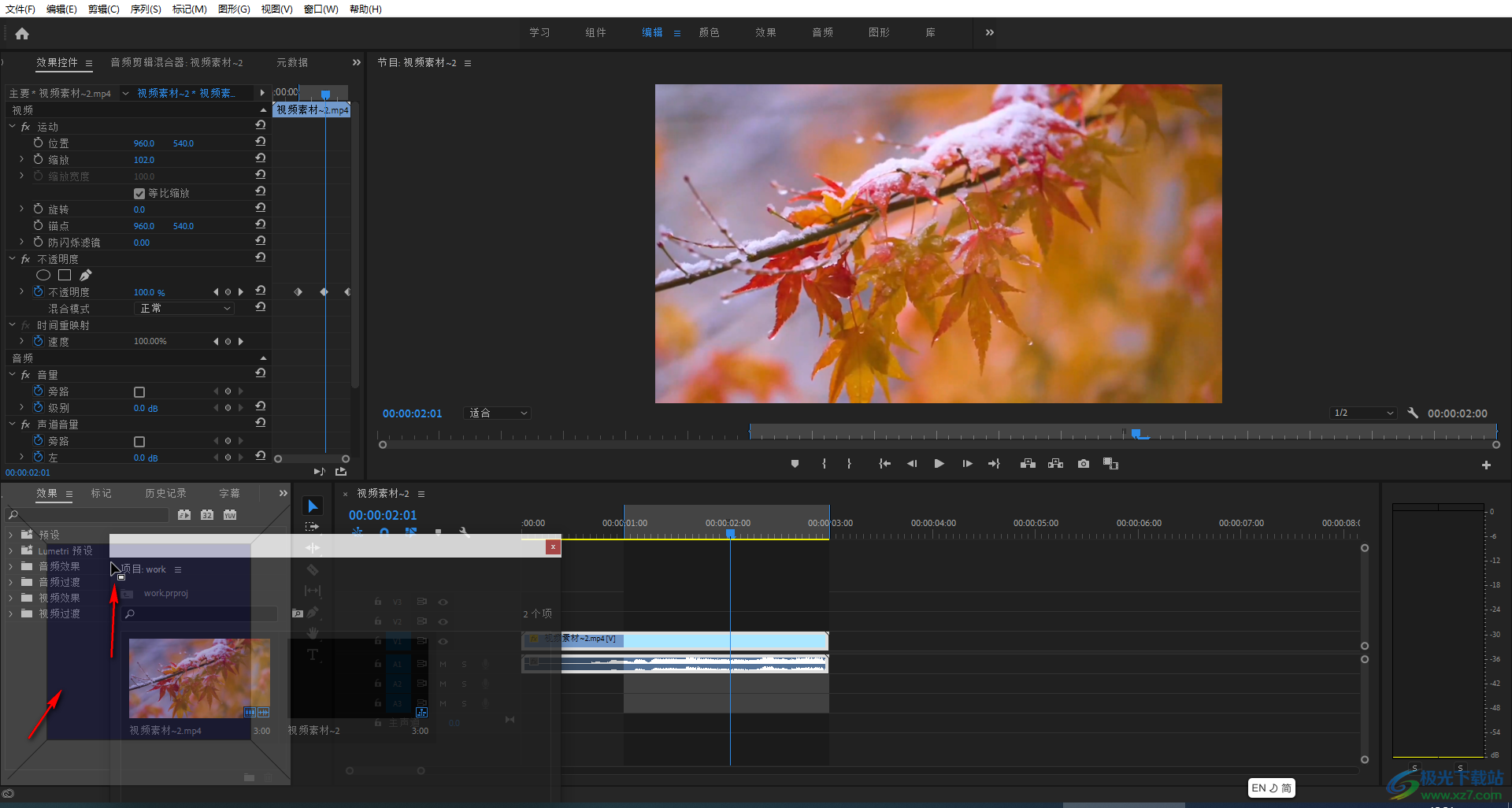Toggle animation stopwatch for 位置

[x=38, y=143]
